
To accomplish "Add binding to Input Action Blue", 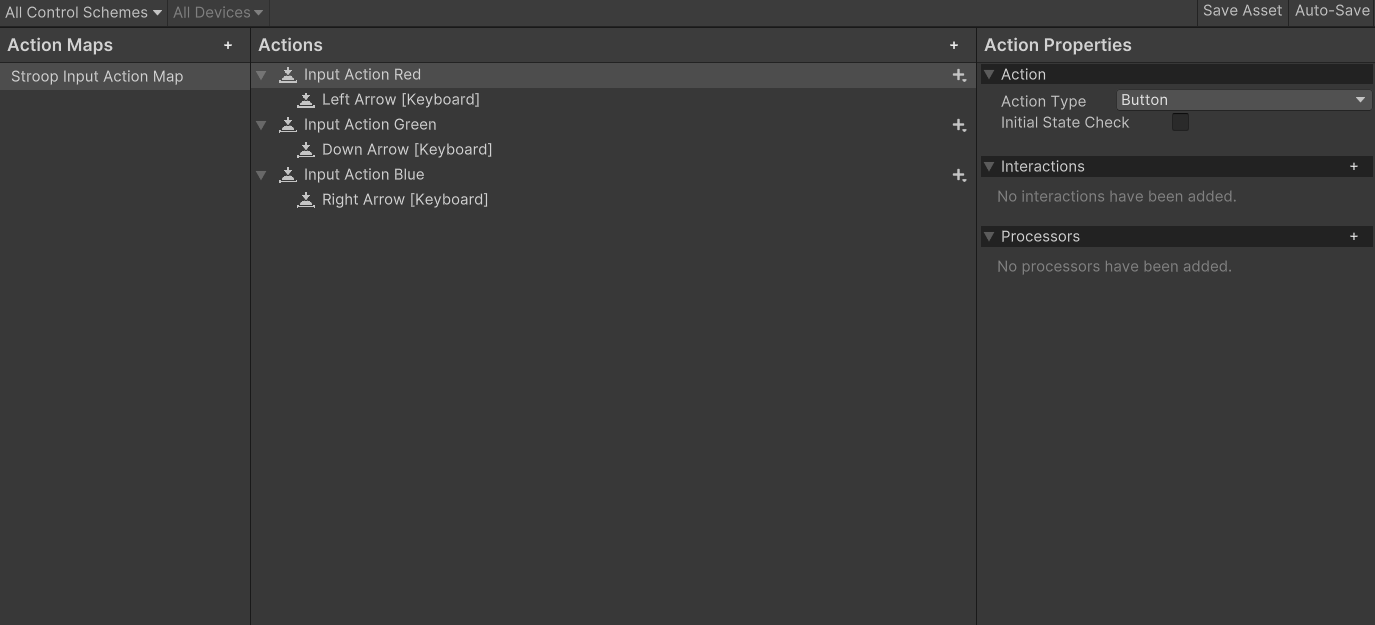I will coord(959,175).
